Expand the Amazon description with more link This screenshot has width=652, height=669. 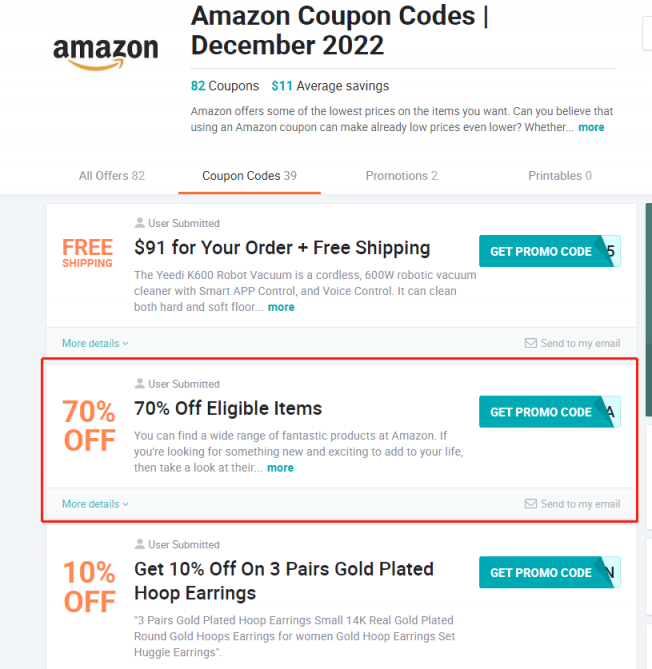point(591,127)
